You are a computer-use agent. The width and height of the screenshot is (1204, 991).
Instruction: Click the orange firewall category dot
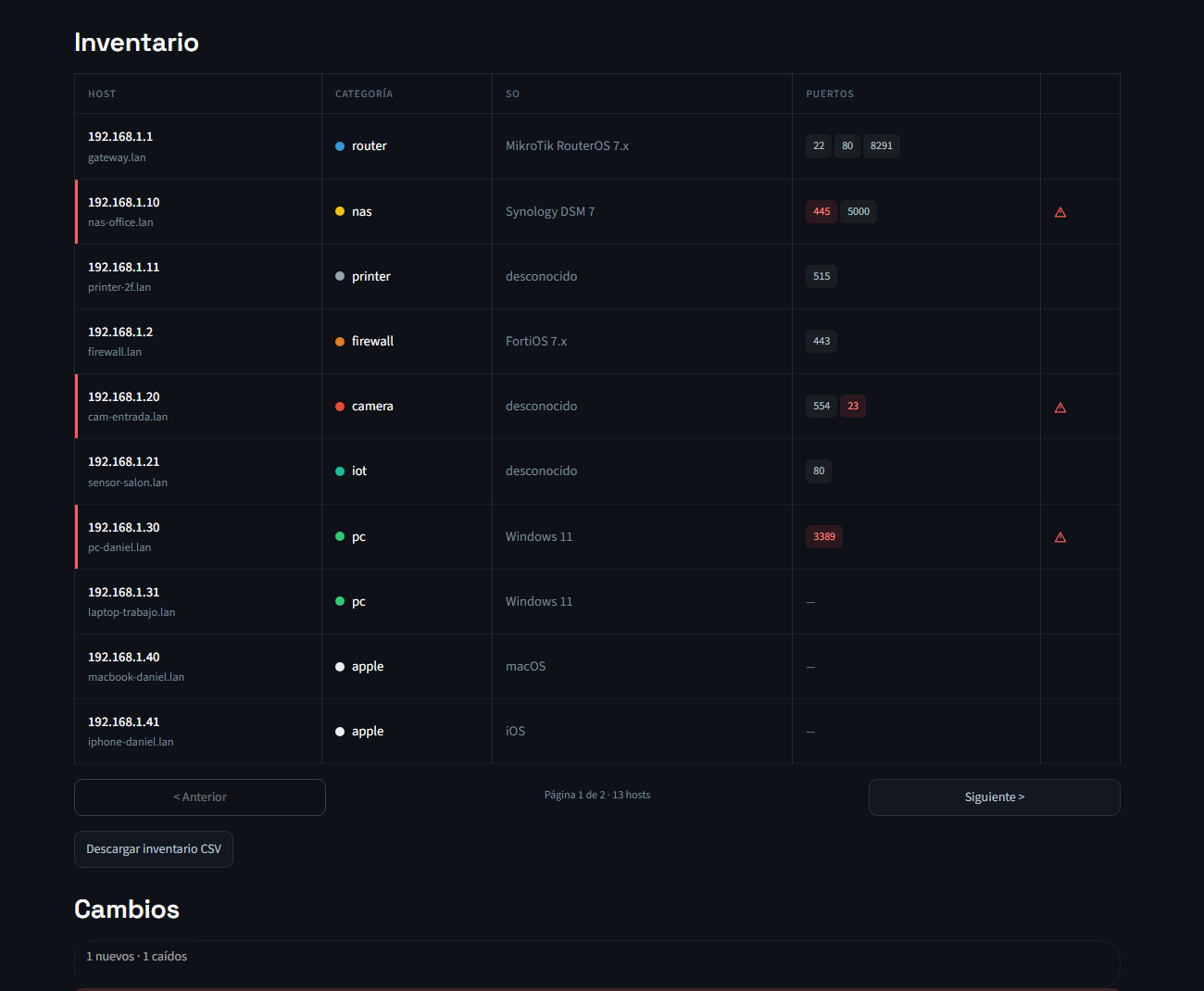tap(340, 342)
